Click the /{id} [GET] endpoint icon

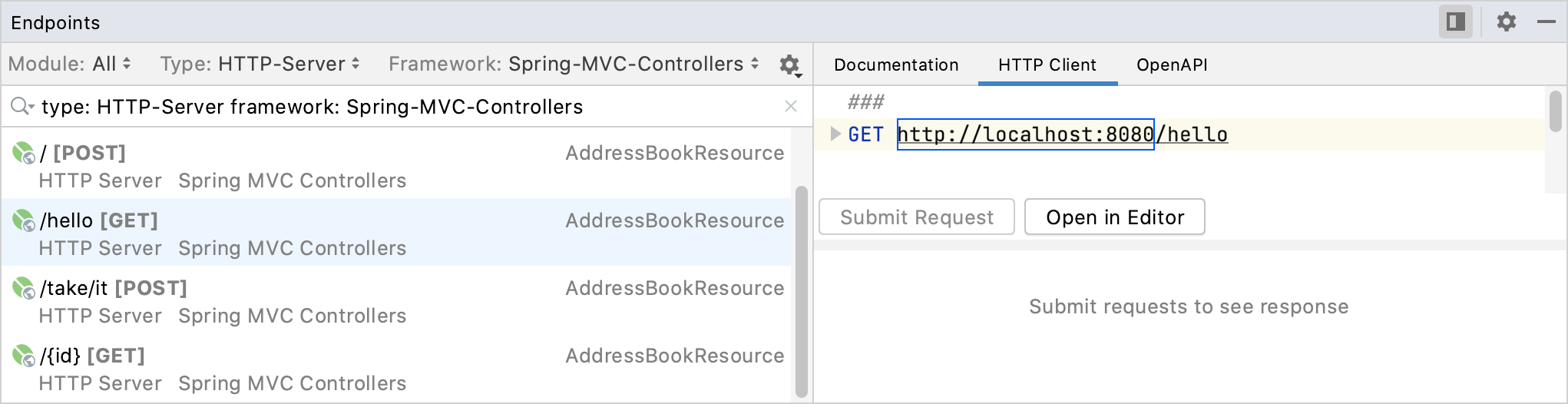[23, 356]
